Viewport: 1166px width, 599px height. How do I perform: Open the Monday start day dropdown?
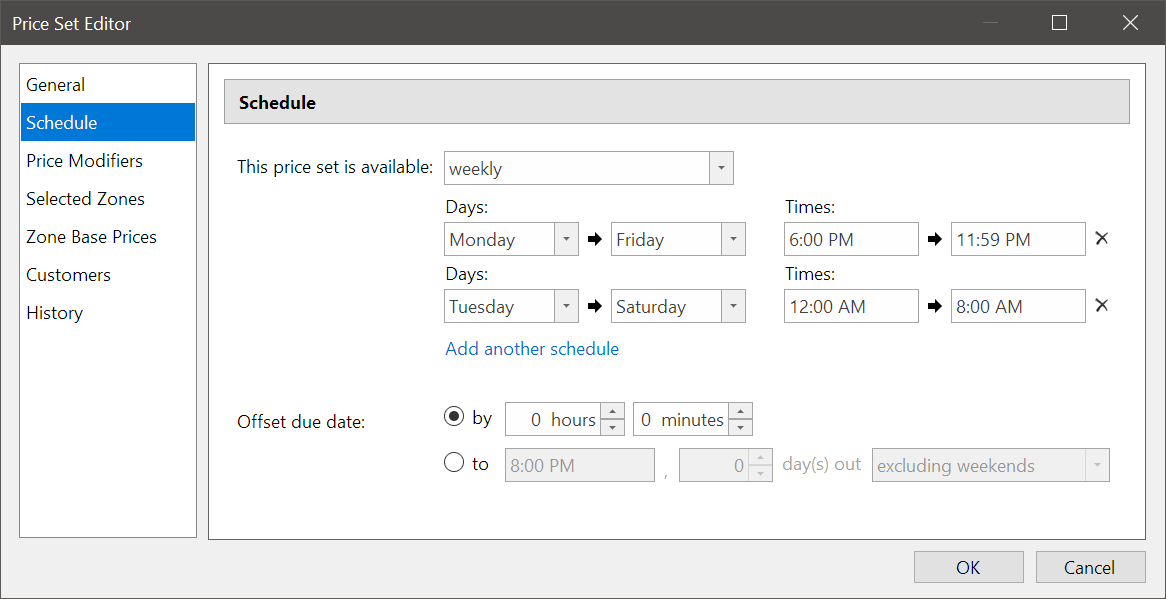[567, 238]
